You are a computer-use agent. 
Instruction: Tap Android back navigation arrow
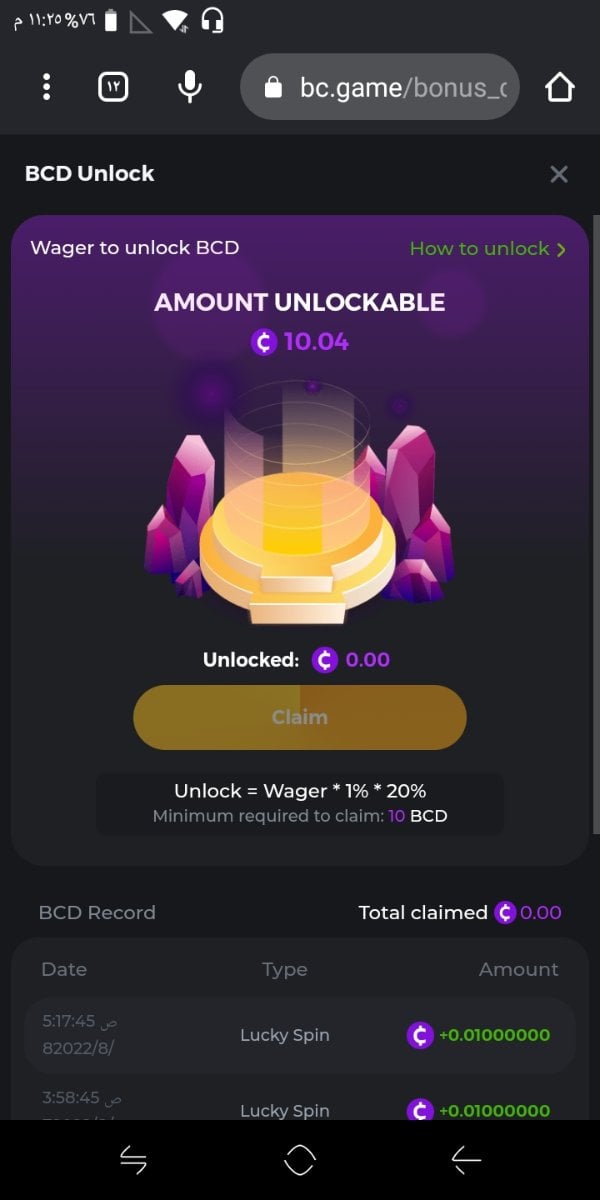466,1160
